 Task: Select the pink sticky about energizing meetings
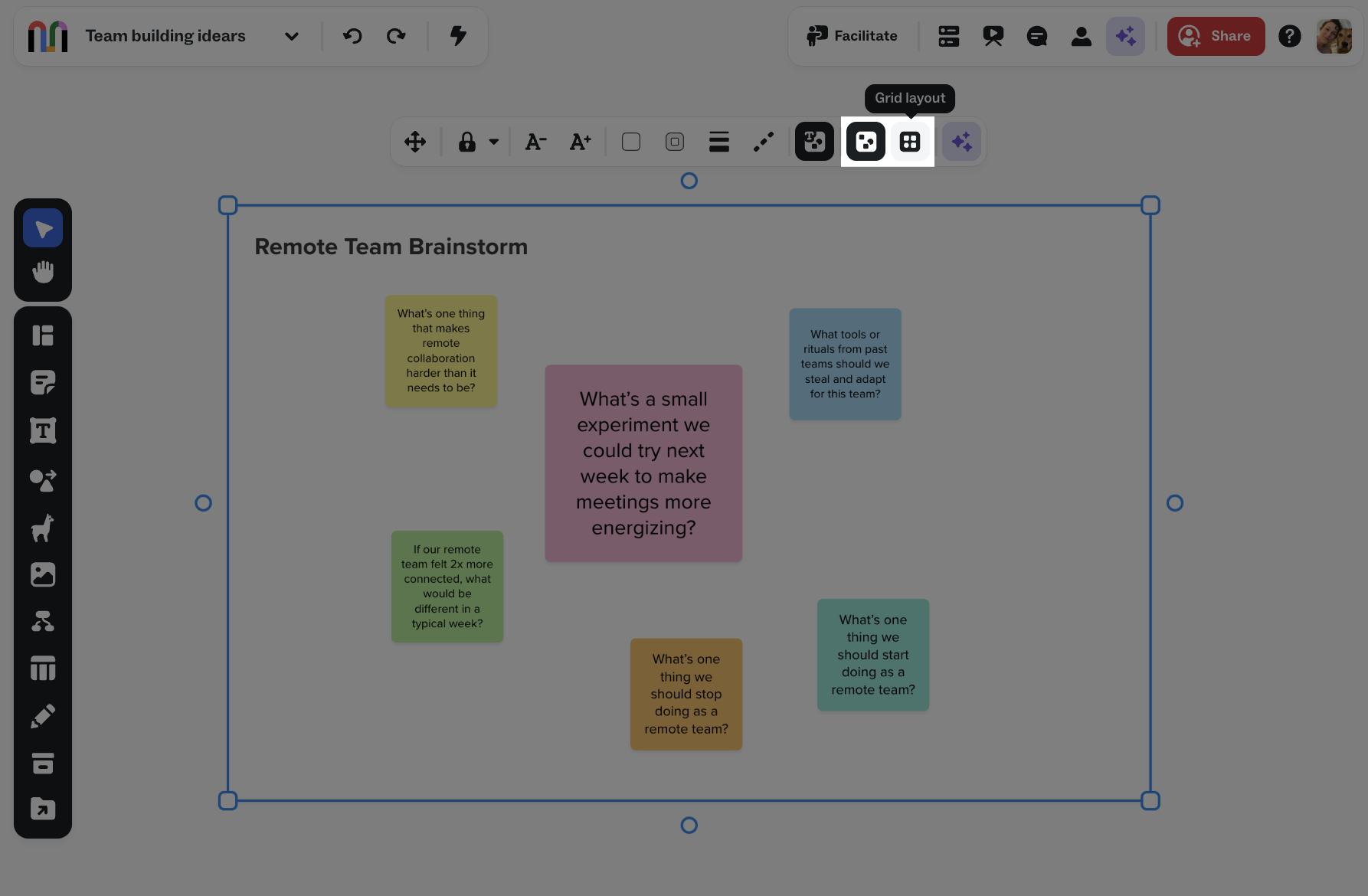643,463
